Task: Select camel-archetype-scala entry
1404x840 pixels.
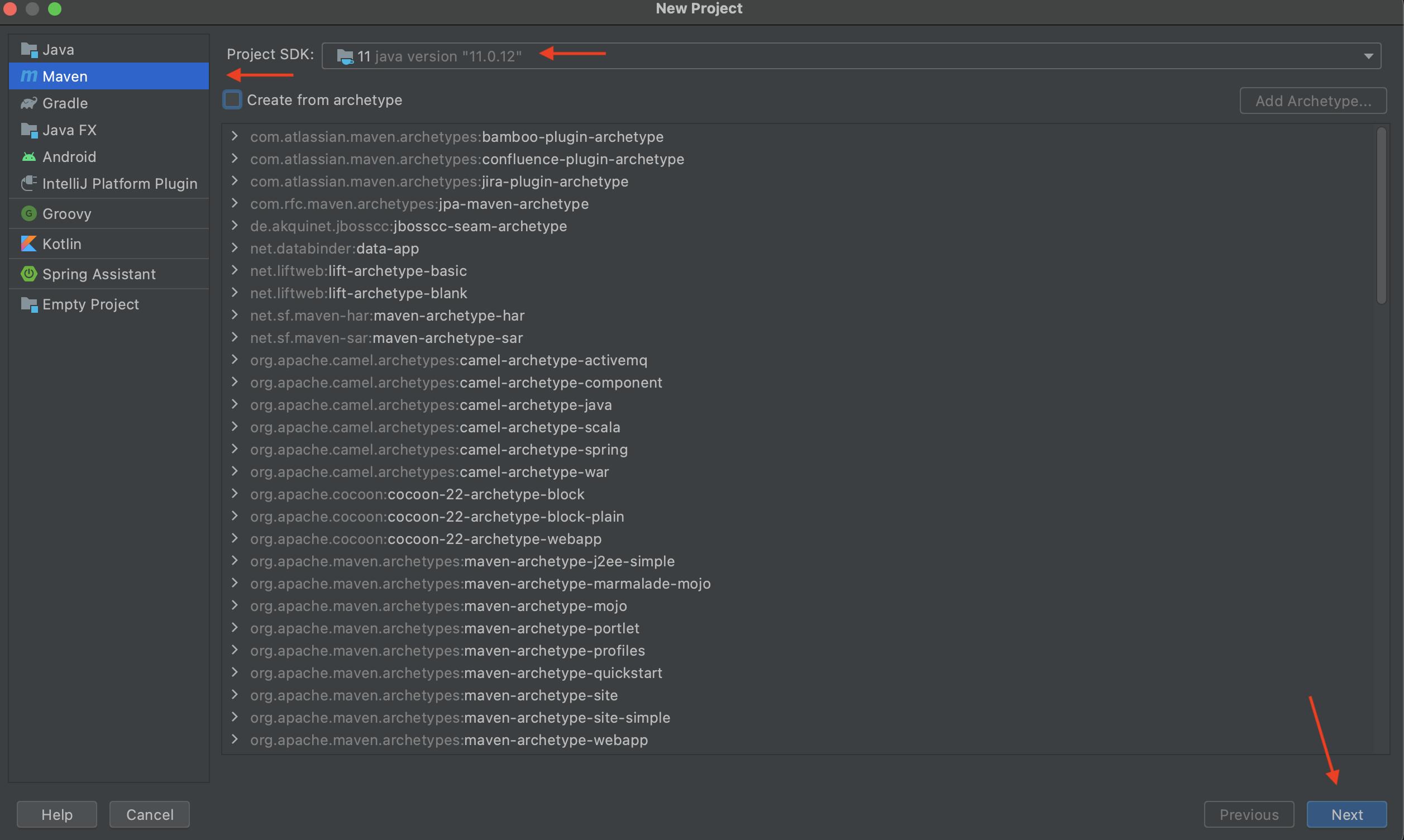Action: point(435,427)
